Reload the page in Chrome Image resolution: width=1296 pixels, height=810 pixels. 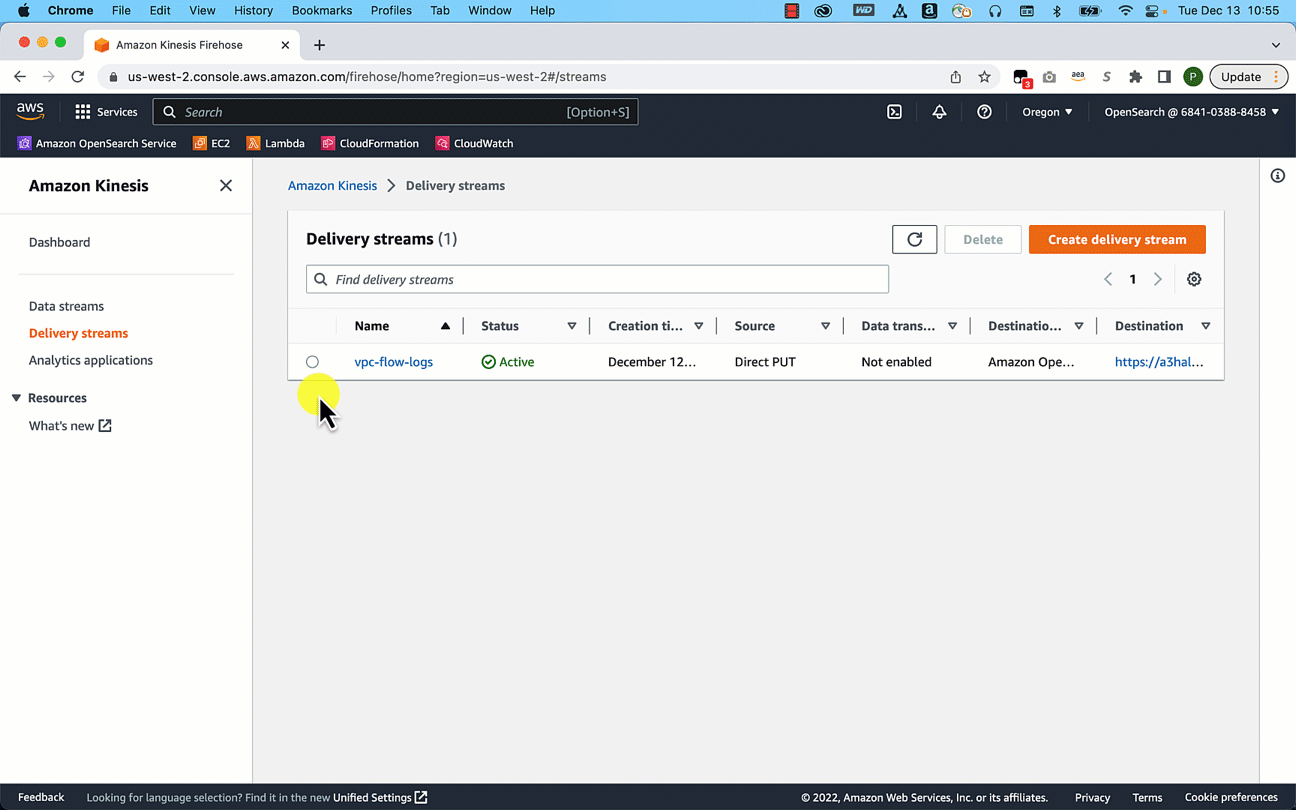[x=78, y=77]
